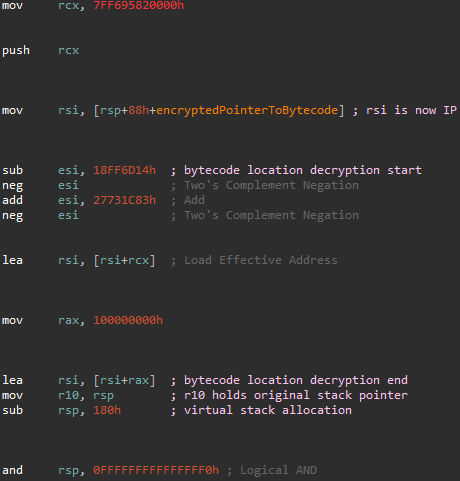
Task: Click the 180h stack allocation value
Action: coord(107,410)
